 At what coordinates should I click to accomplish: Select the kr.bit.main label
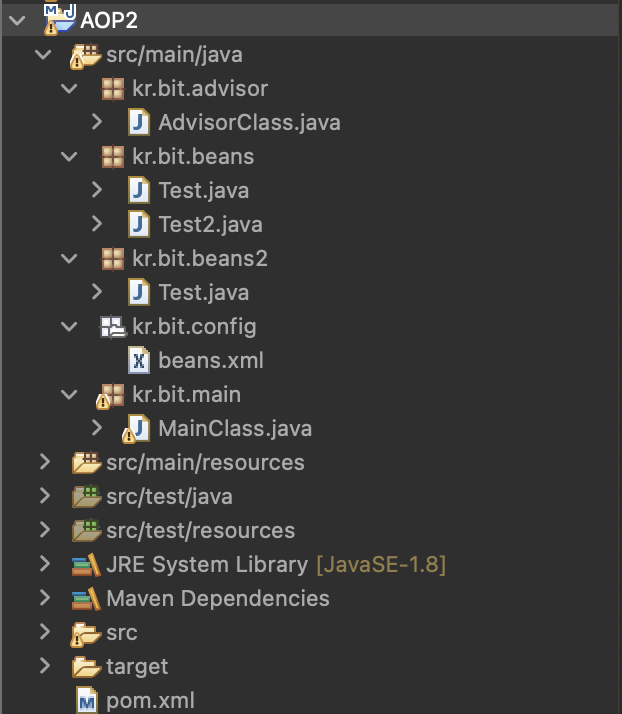[187, 394]
